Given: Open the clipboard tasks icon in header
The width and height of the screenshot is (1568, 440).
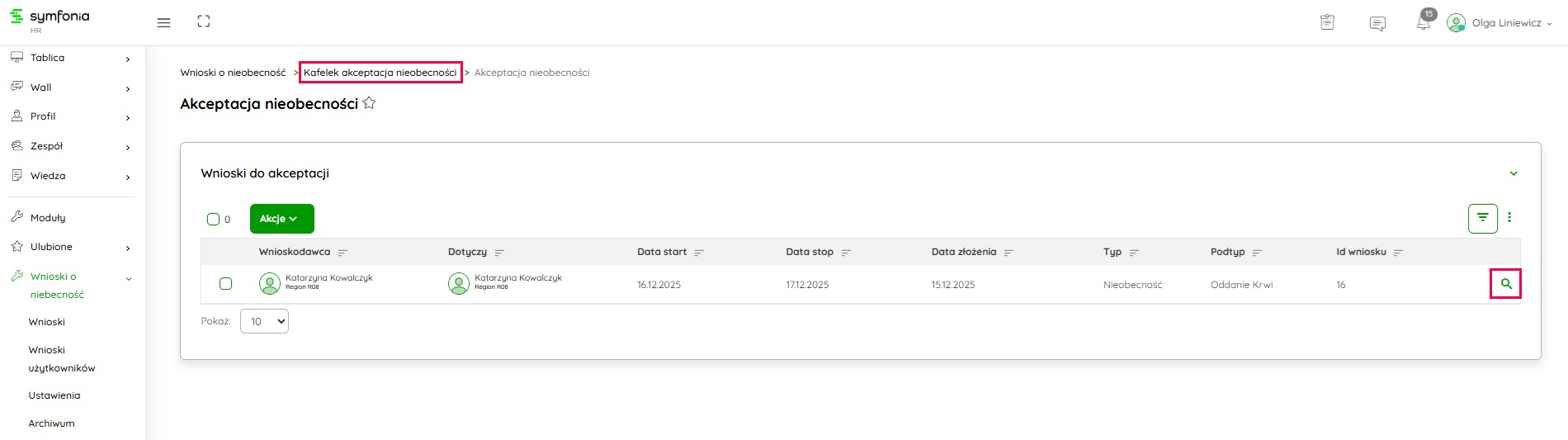Looking at the screenshot, I should (1327, 22).
